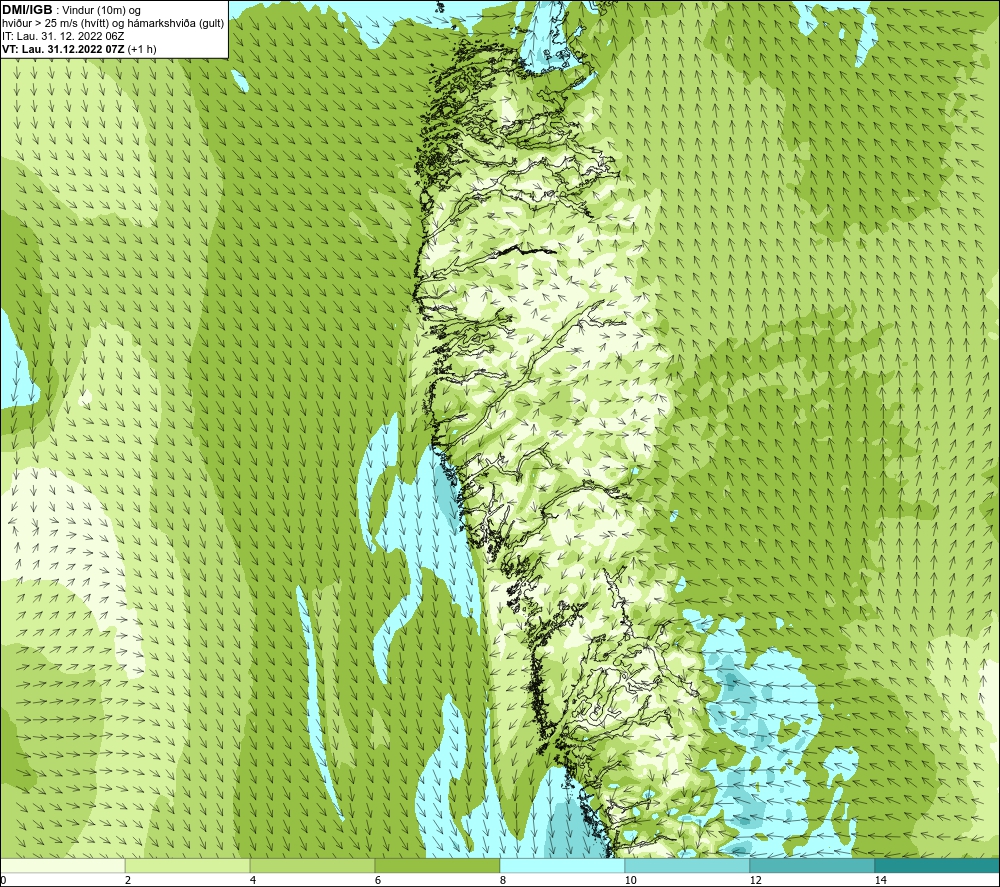Click the legend scale label 2
The image size is (1000, 887).
coord(128,881)
